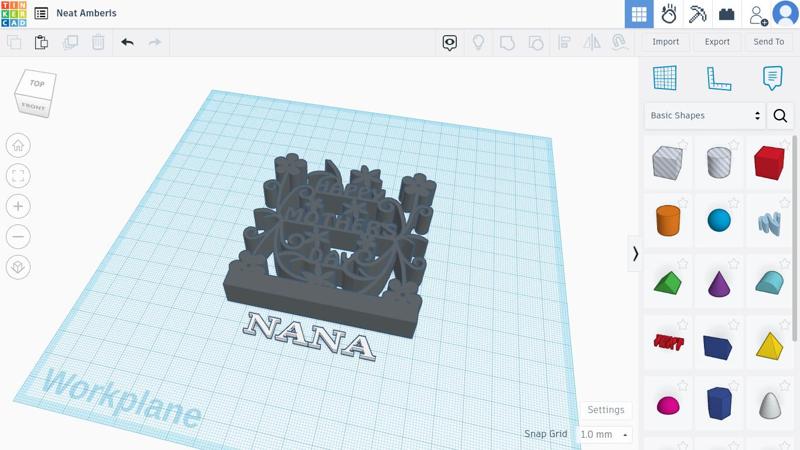Pick the red Text shape
The width and height of the screenshot is (800, 450).
tap(668, 342)
